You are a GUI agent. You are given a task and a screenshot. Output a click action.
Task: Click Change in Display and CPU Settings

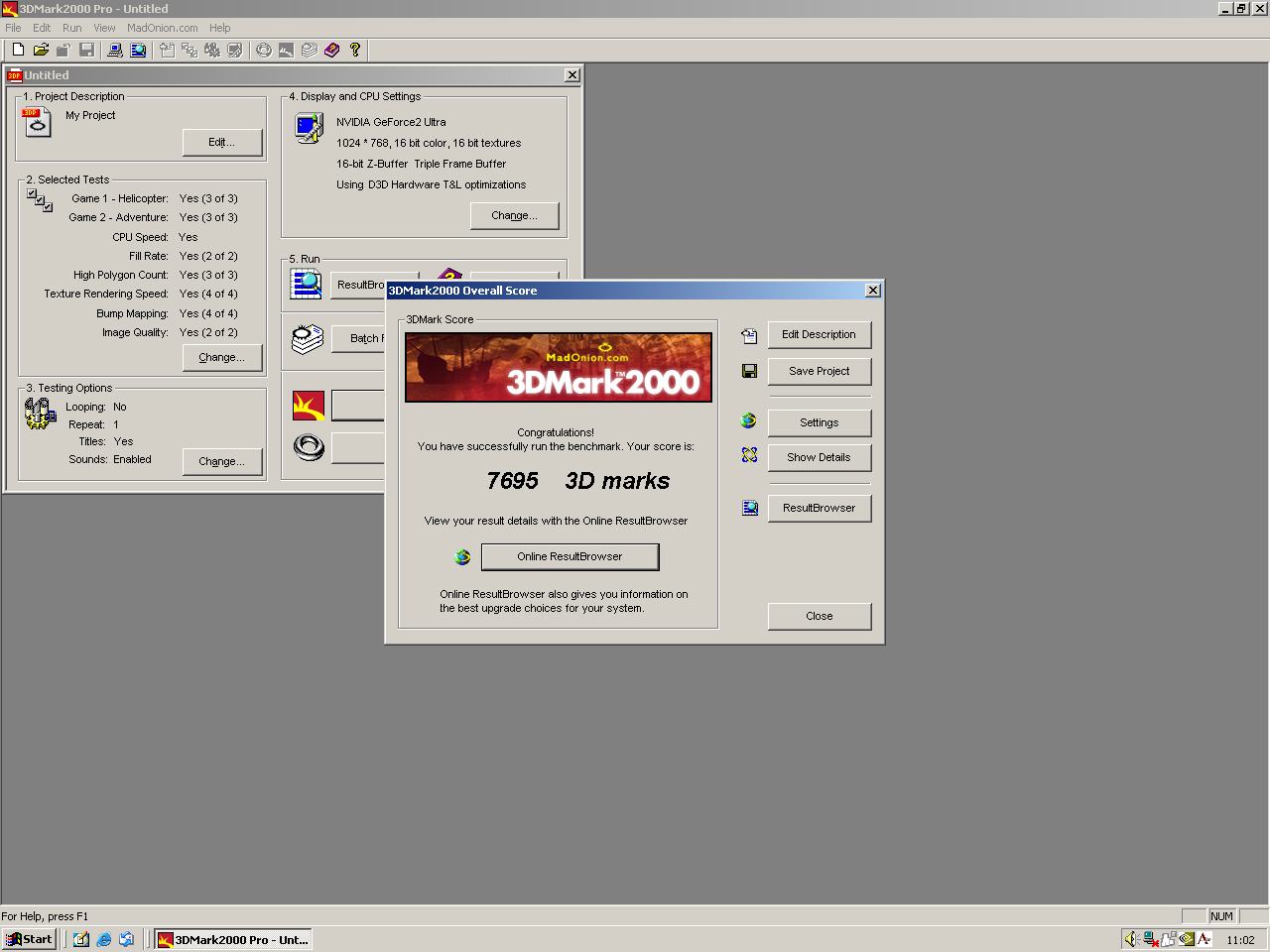(x=514, y=215)
